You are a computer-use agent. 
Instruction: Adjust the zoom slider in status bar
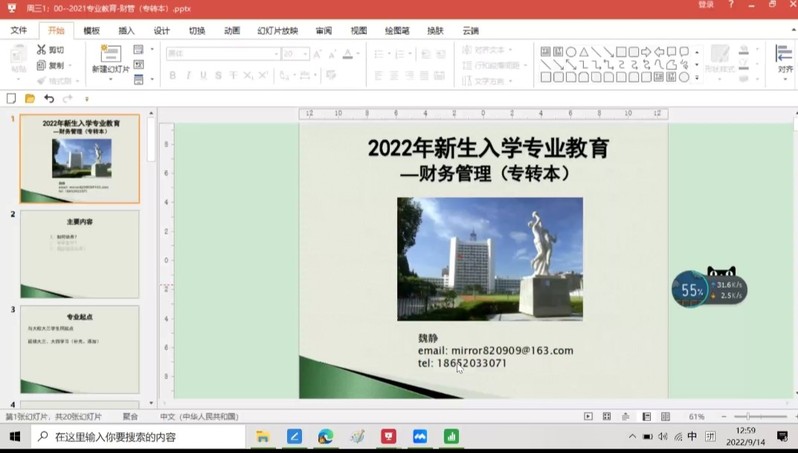coord(748,417)
